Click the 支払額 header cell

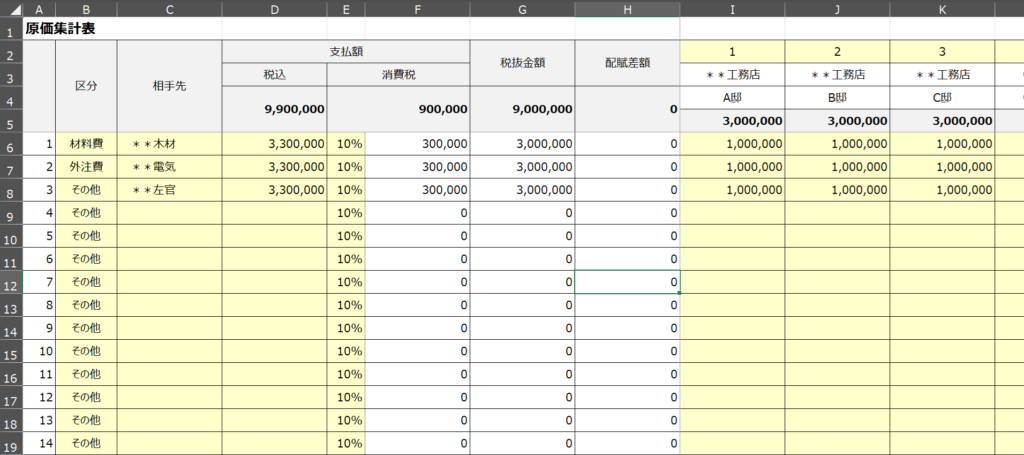346,51
